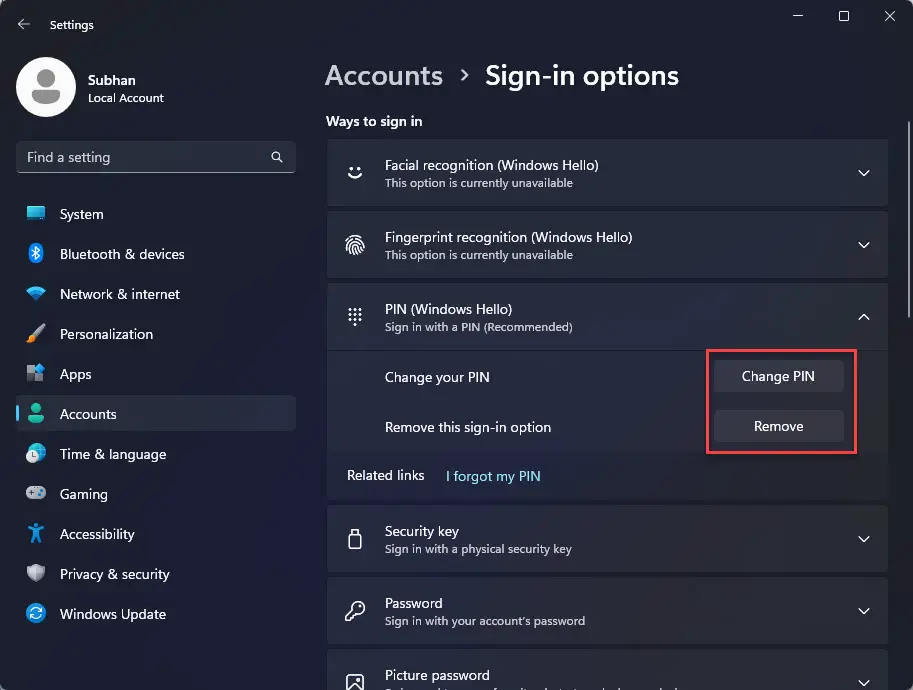Open Gaming settings
The image size is (913, 690).
point(156,494)
